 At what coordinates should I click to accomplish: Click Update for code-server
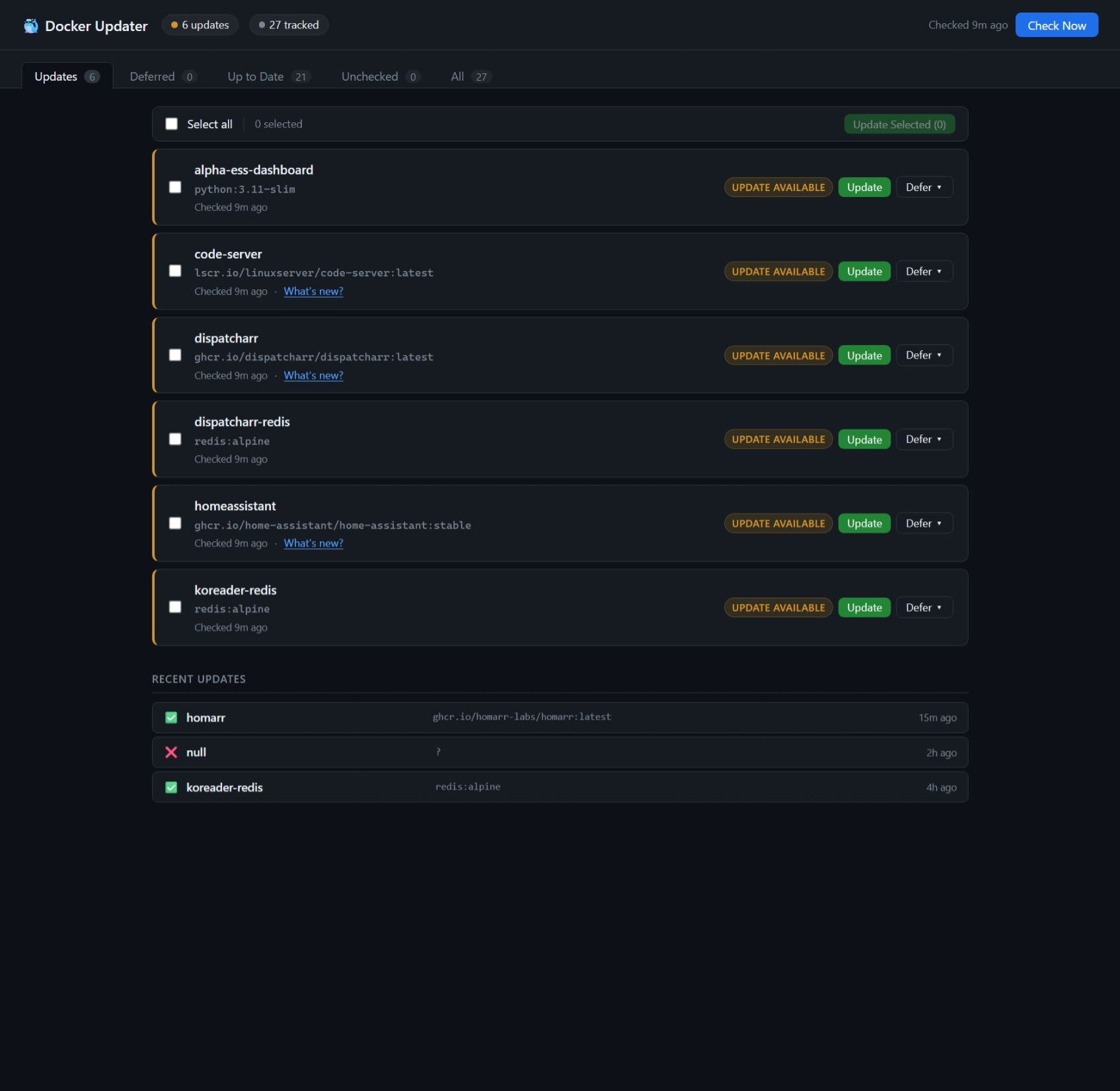864,271
